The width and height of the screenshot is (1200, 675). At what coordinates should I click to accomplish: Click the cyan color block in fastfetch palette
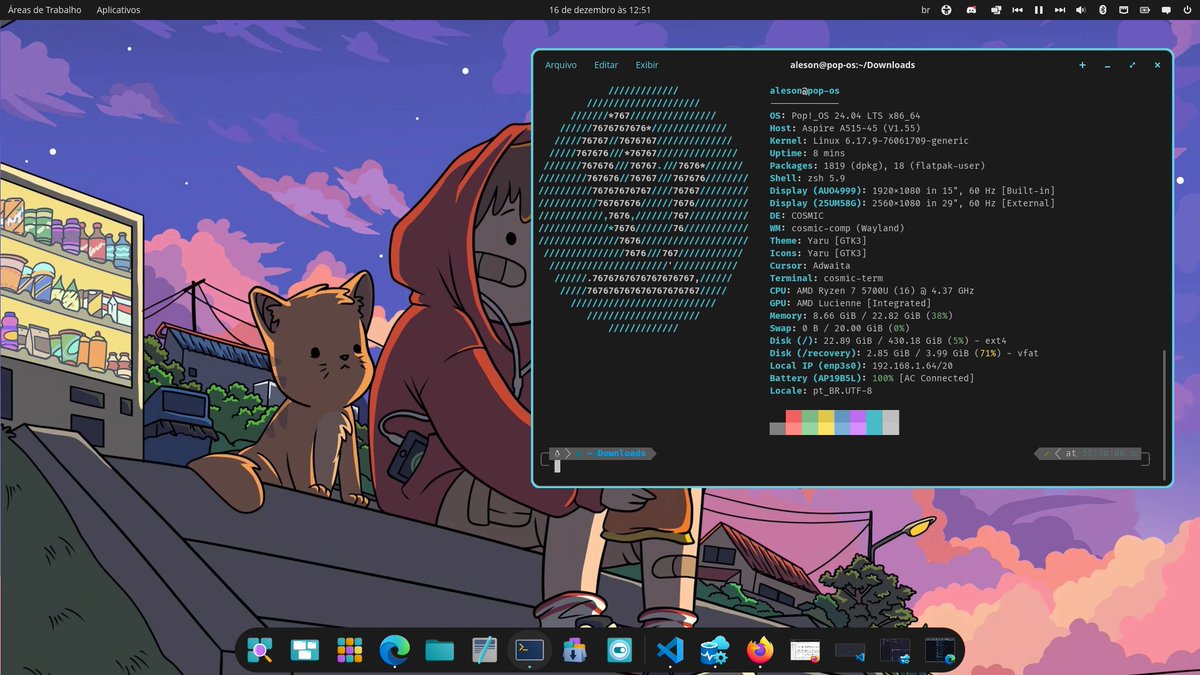(x=874, y=422)
